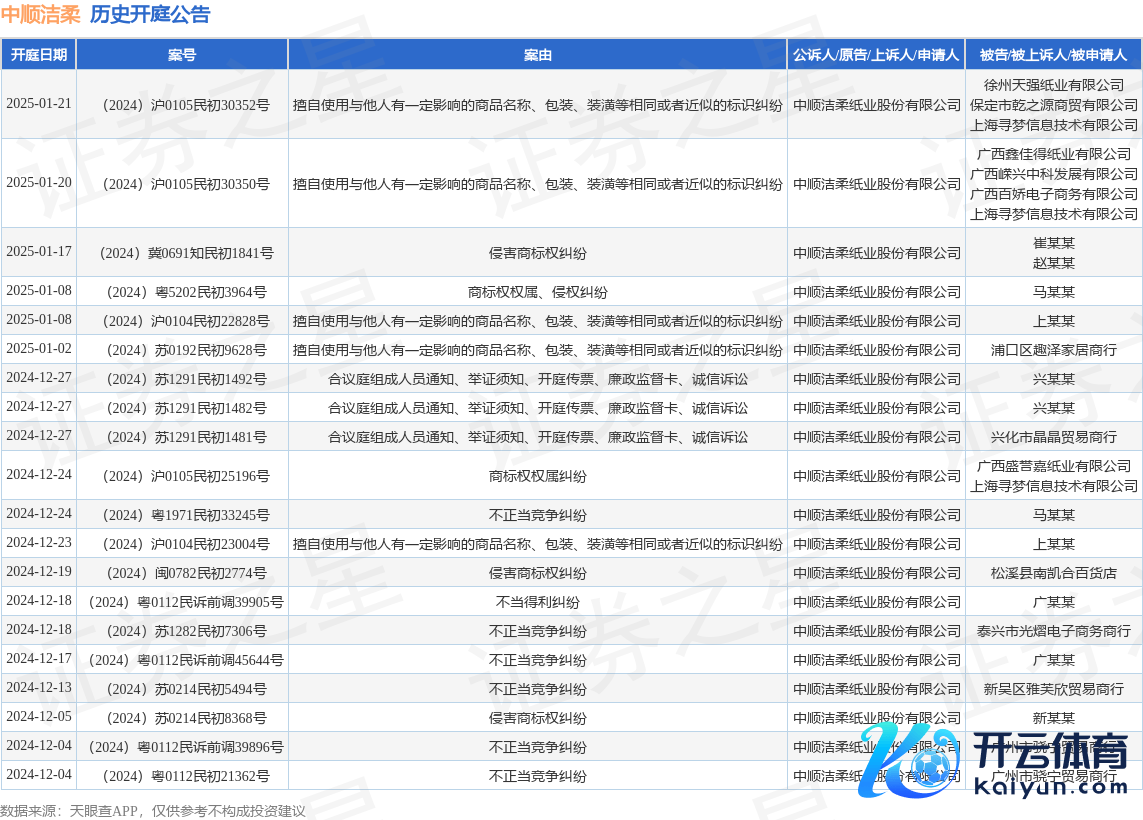Select defendant 广西鑫佳得纸业有限公司
This screenshot has width=1143, height=820.
(x=1053, y=154)
